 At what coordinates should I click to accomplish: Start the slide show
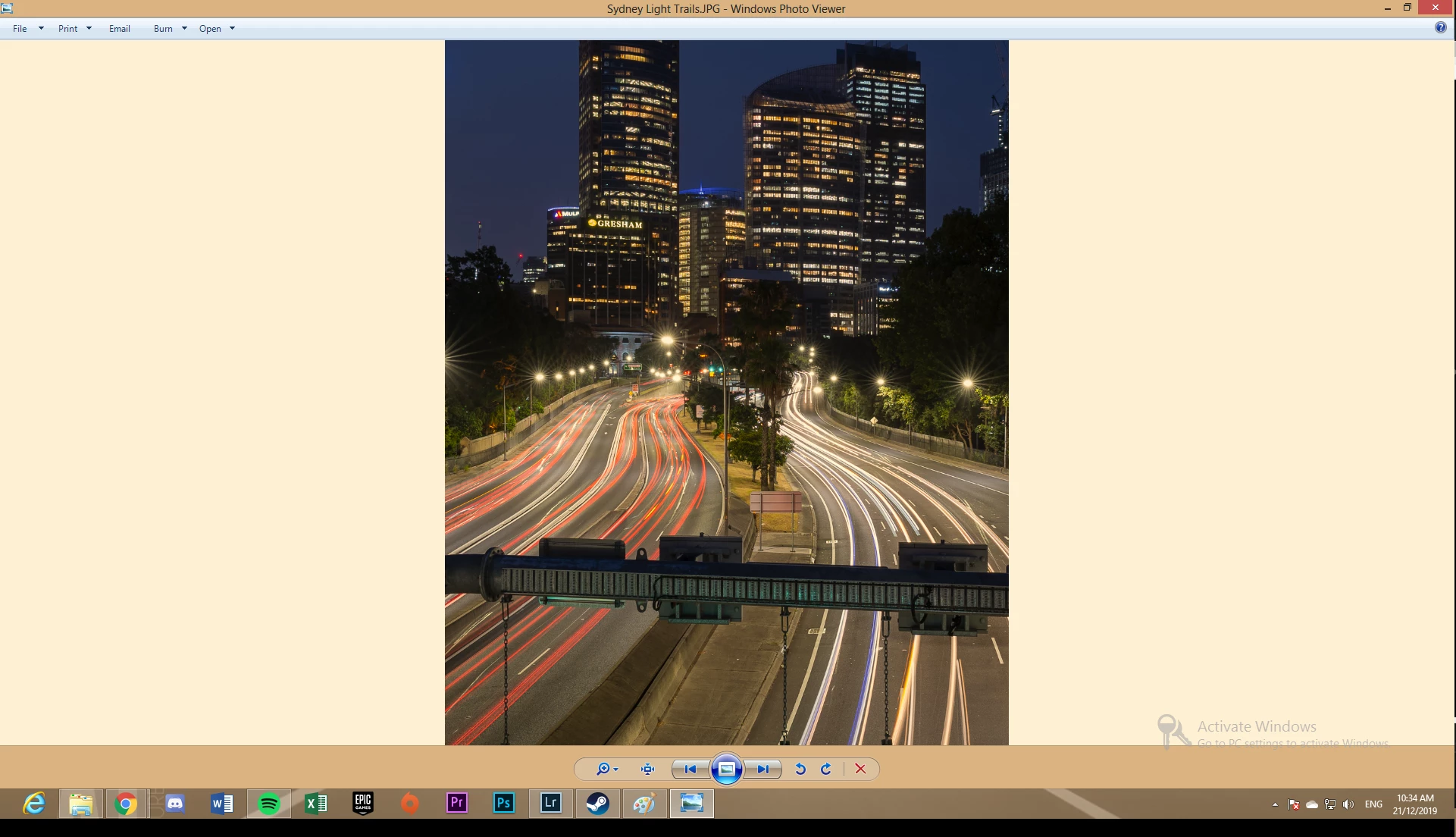(x=726, y=769)
